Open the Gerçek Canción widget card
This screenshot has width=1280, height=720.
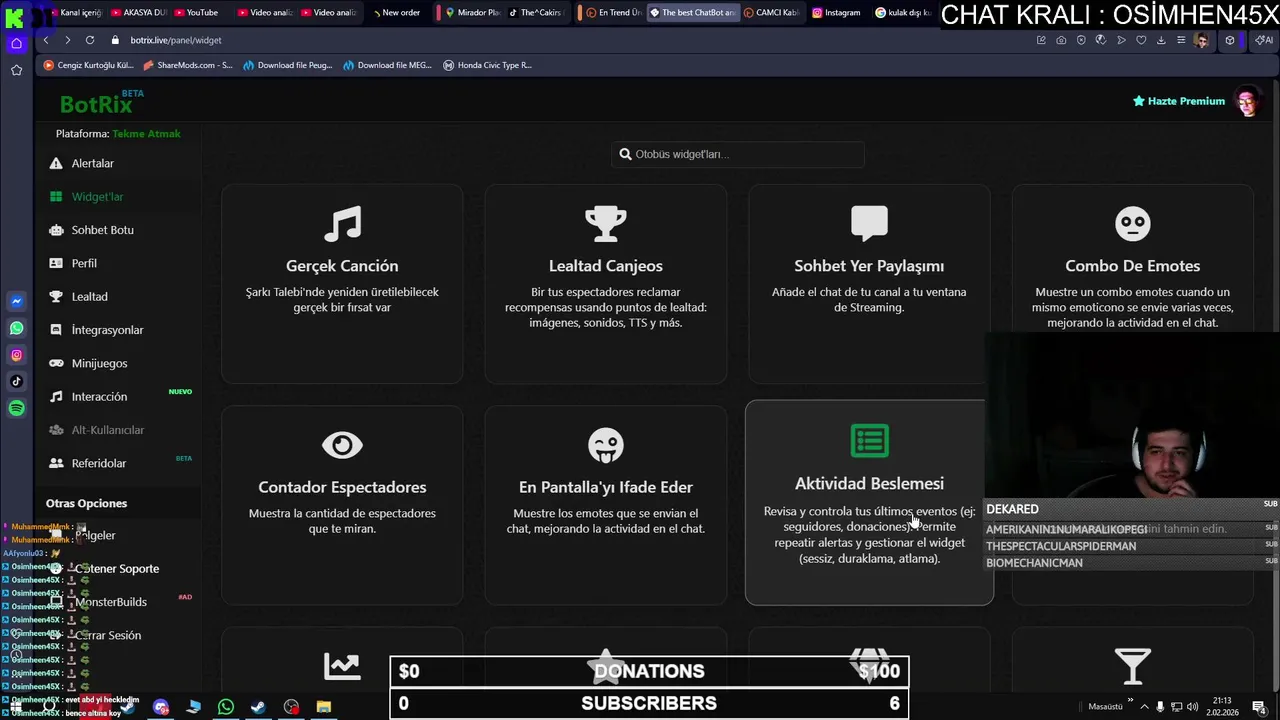pos(342,284)
